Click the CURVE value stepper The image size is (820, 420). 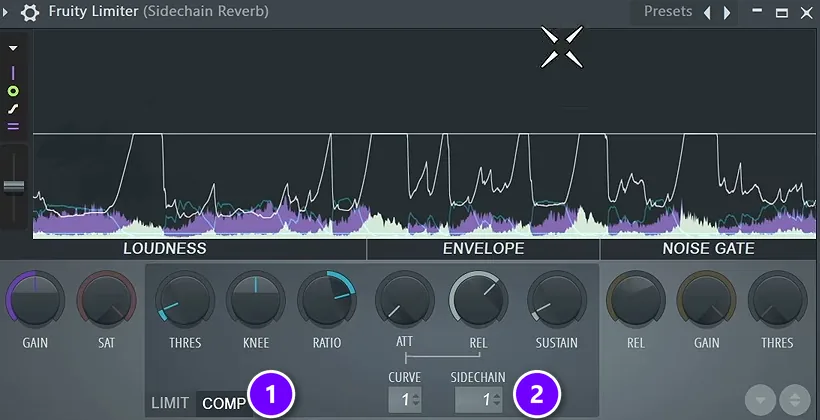pyautogui.click(x=405, y=400)
